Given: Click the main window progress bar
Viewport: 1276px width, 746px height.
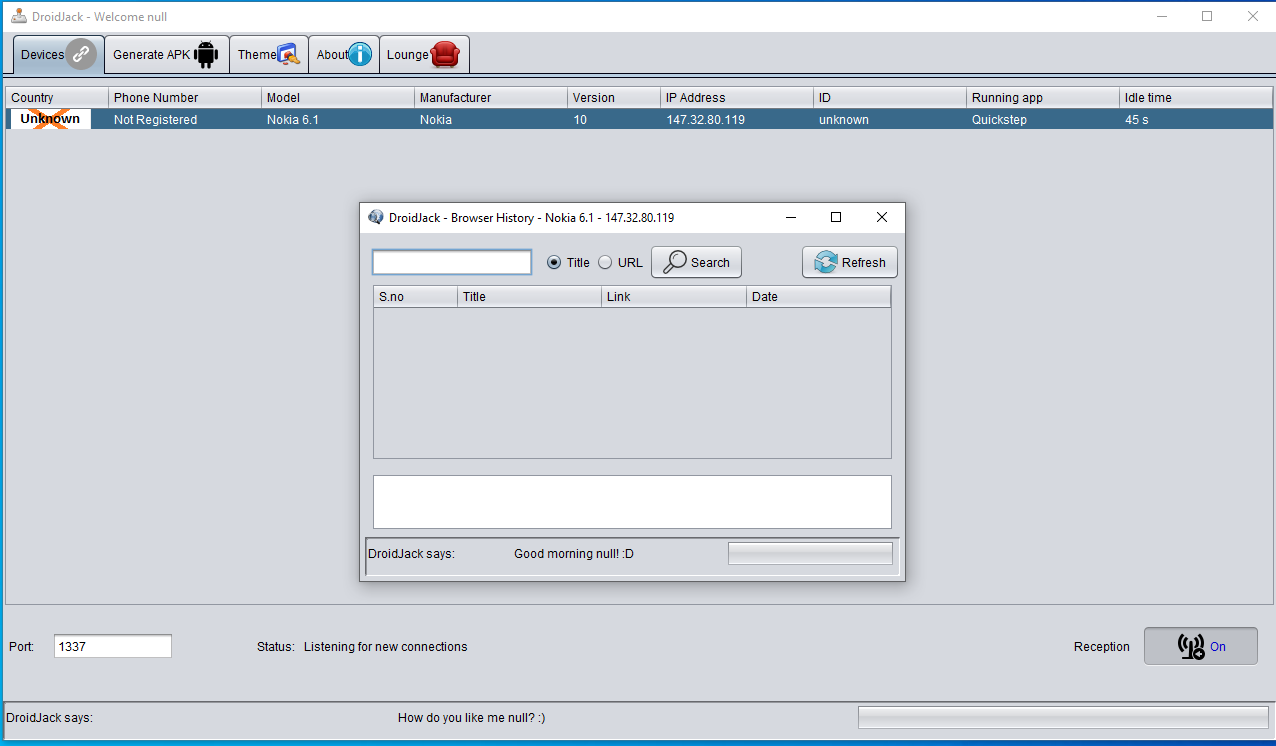Looking at the screenshot, I should coord(1063,718).
